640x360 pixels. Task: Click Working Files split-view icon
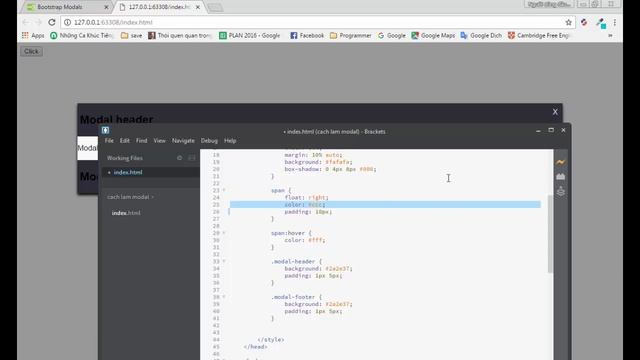point(191,158)
